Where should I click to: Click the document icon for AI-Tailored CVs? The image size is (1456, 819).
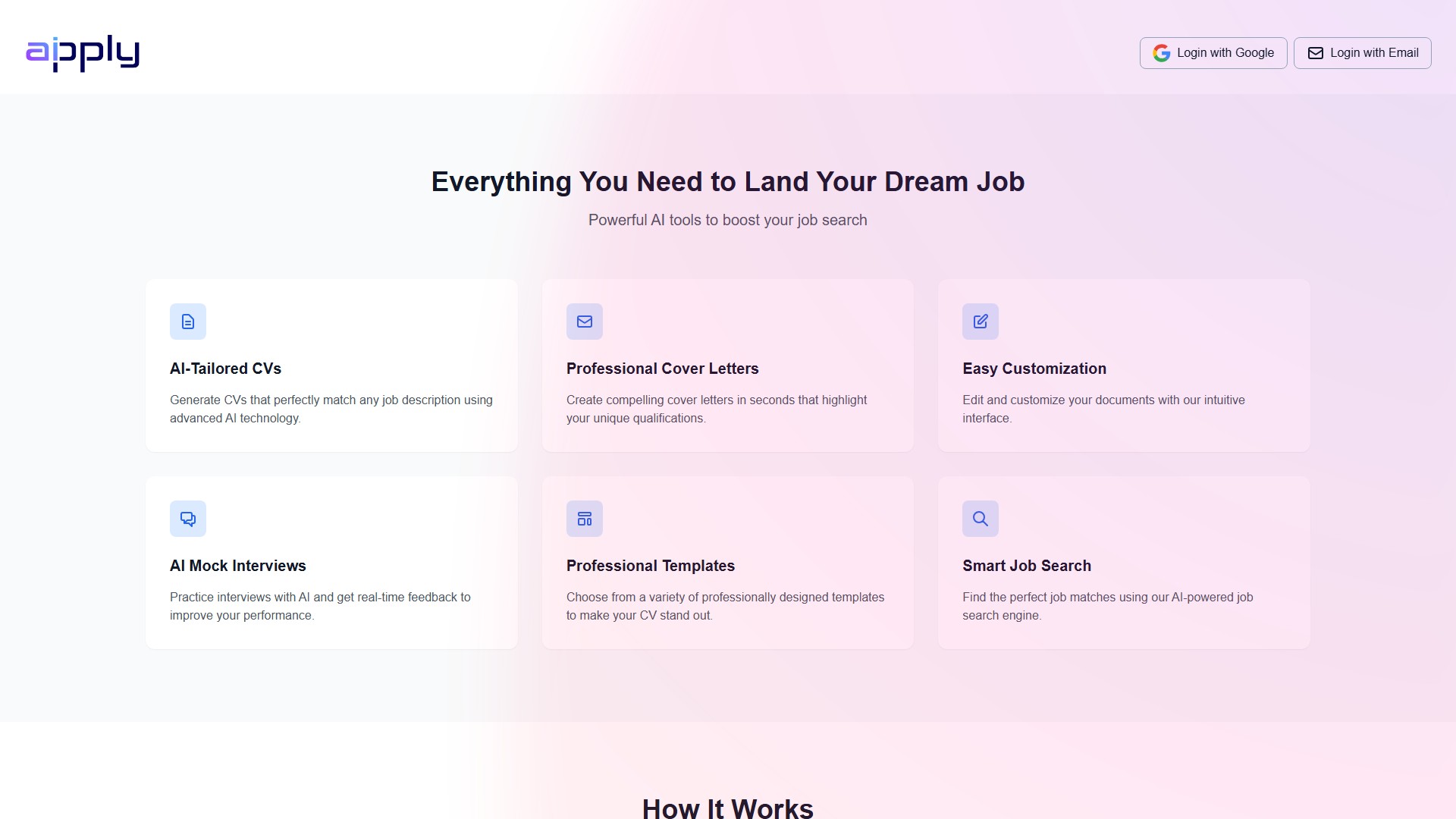point(188,322)
